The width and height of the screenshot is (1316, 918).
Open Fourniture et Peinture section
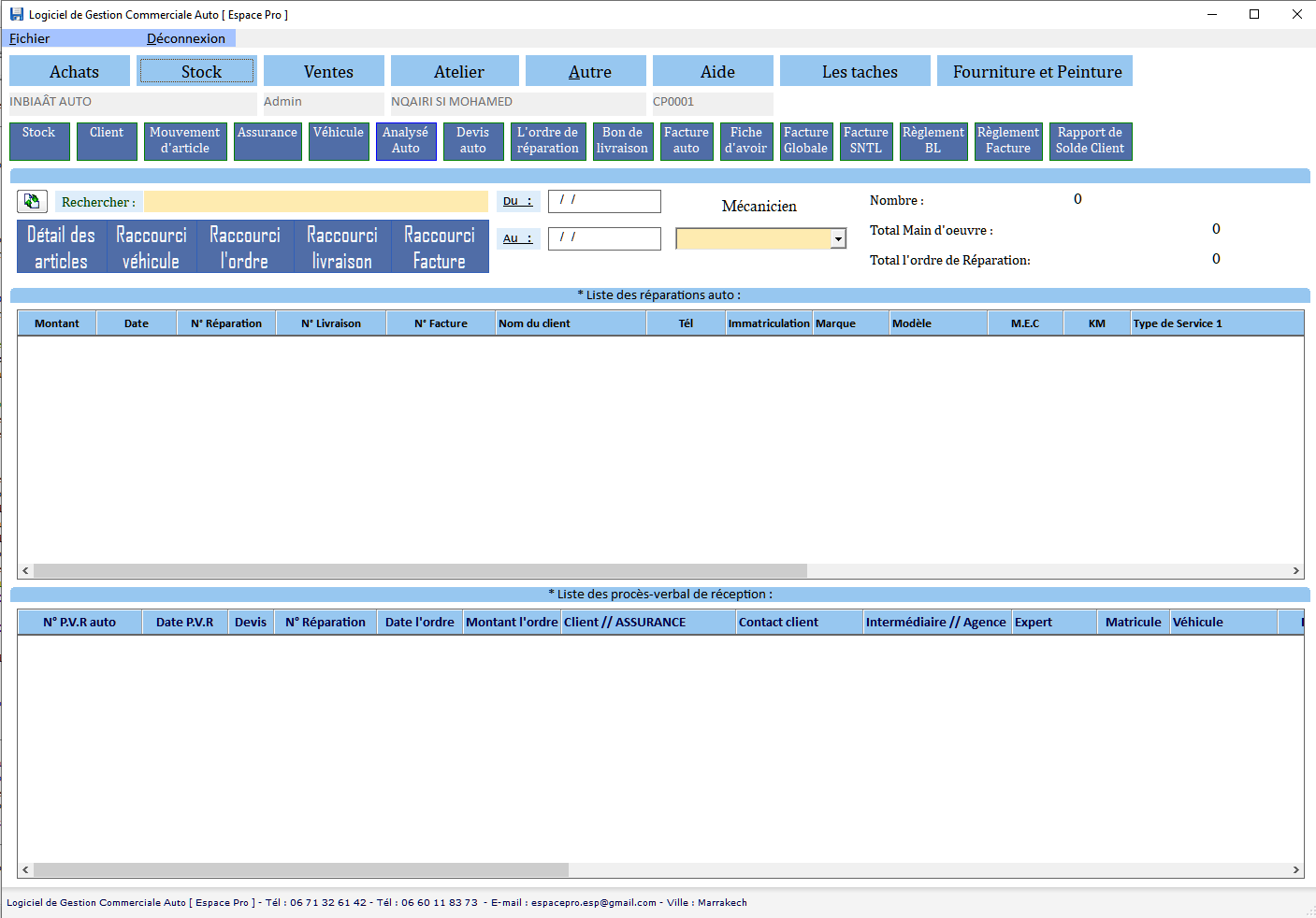[x=1036, y=71]
